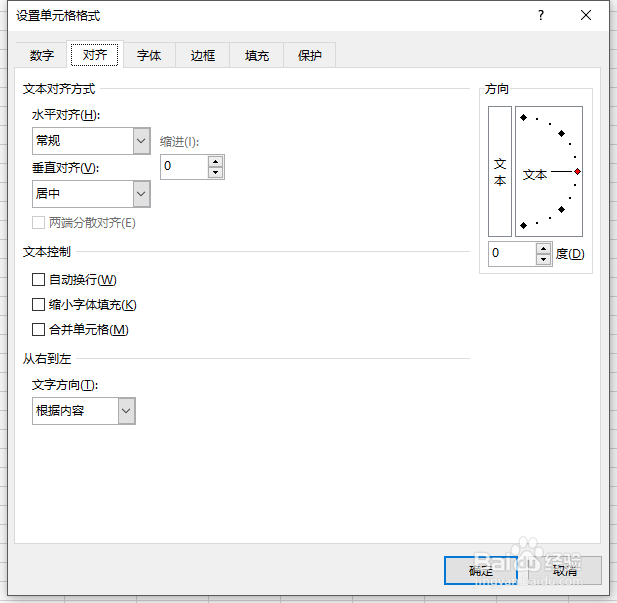Select the vertical 文本 orientation box

point(500,170)
